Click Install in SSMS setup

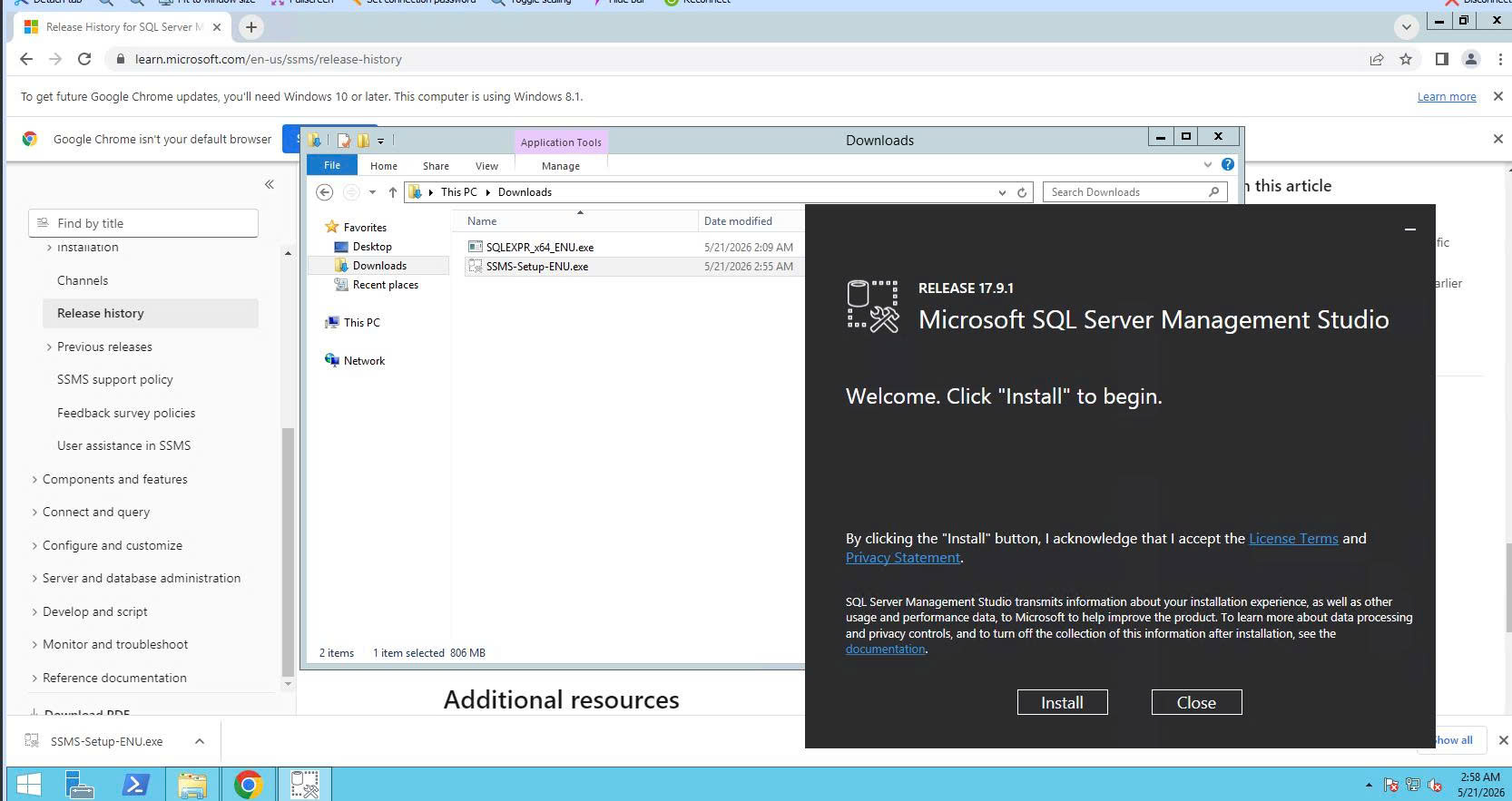pyautogui.click(x=1062, y=702)
